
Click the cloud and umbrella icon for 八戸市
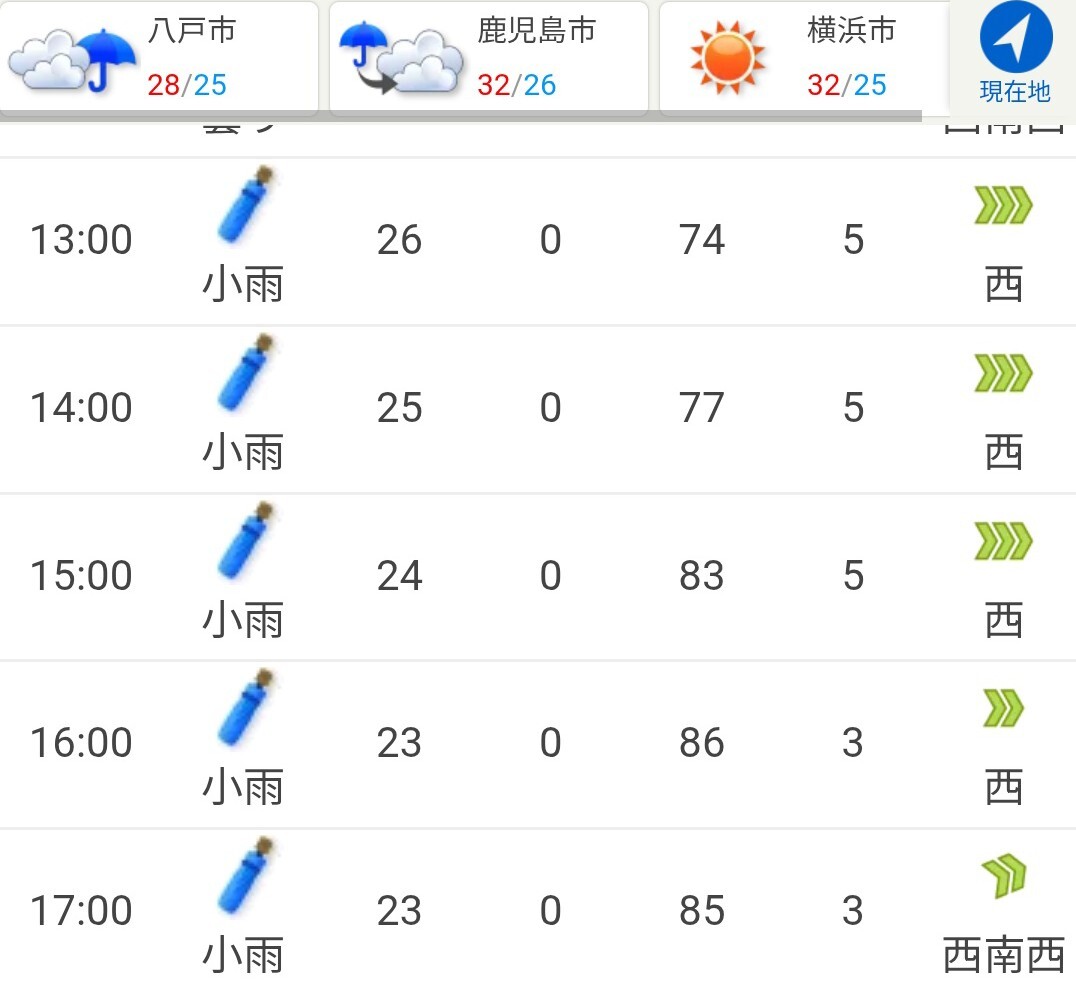72,60
